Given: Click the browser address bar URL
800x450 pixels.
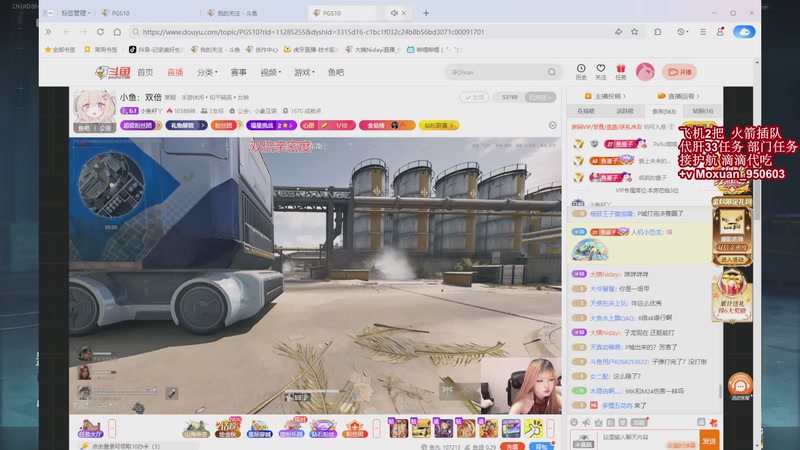Looking at the screenshot, I should [313, 32].
